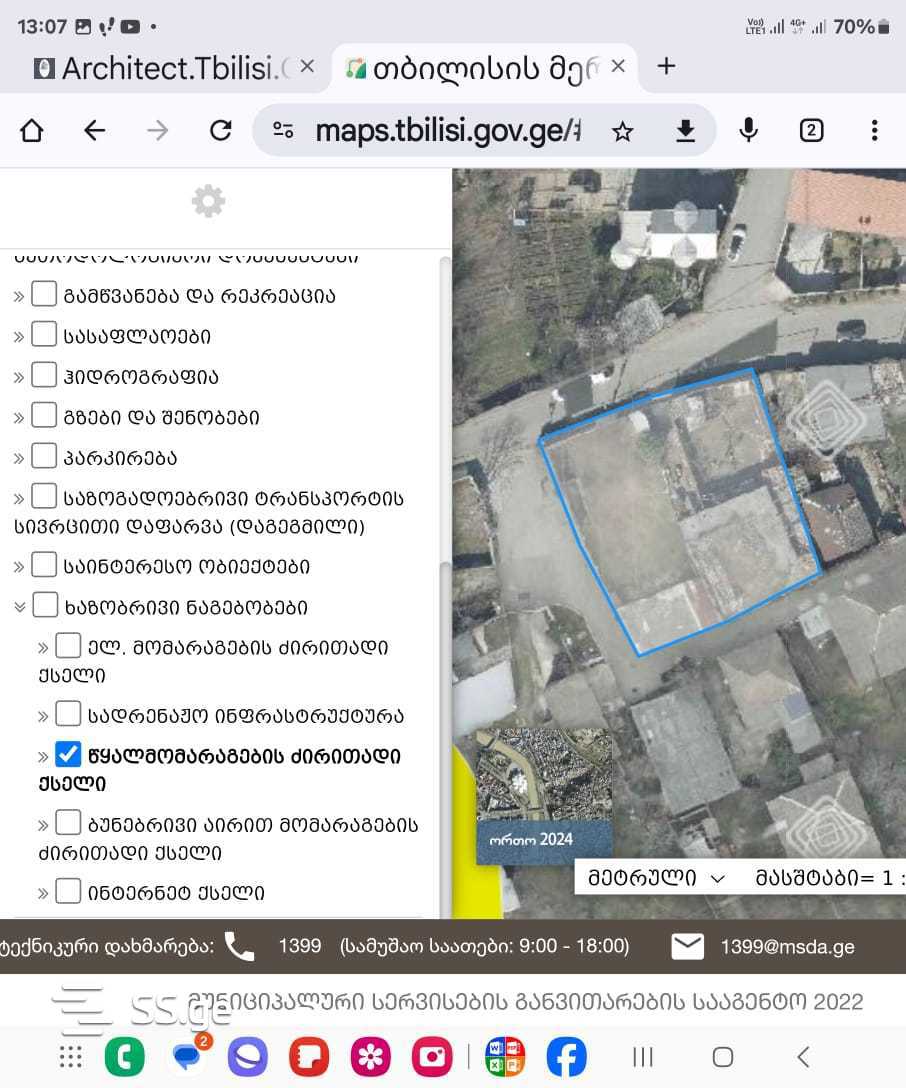The image size is (906, 1088).
Task: Uncheck წყალმომარაგების ძირითადი ქსელი layer
Action: pyautogui.click(x=68, y=753)
